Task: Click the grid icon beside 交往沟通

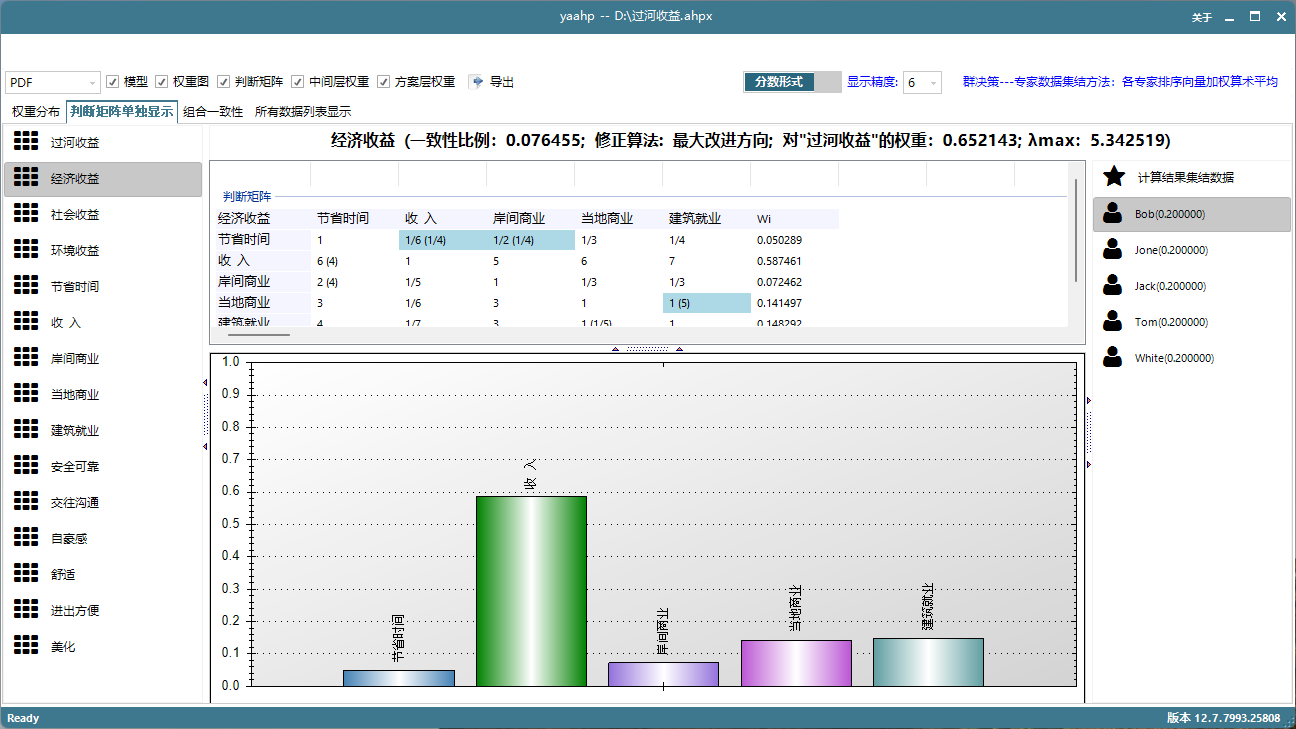Action: point(27,501)
